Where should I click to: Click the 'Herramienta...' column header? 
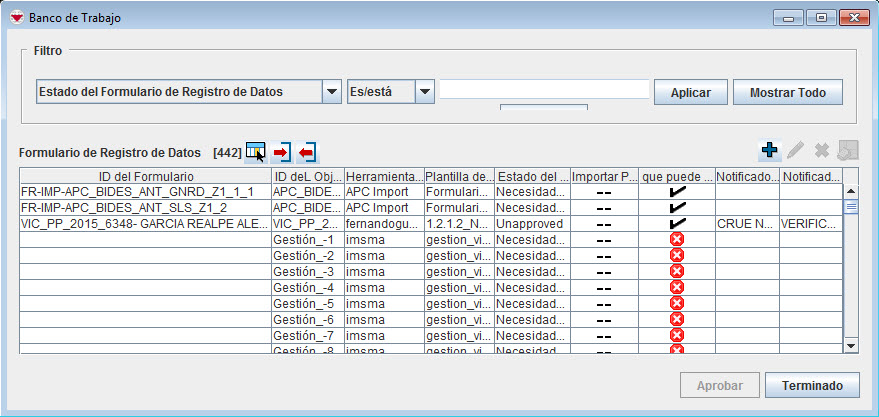point(383,176)
